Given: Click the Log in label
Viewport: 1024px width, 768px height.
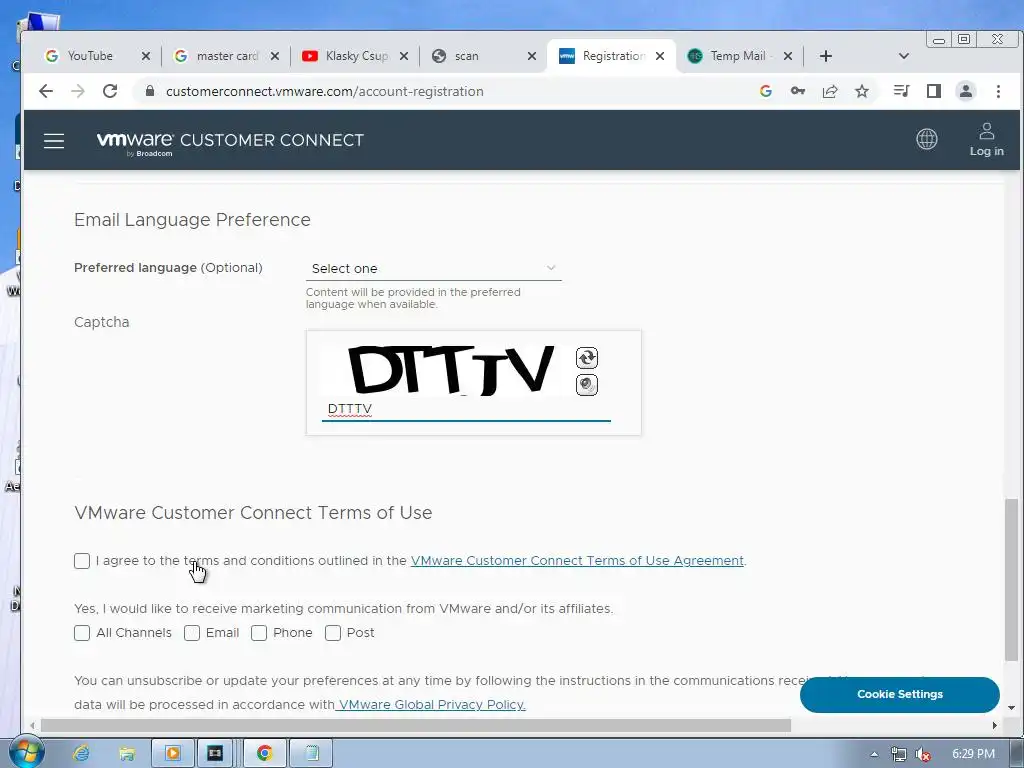Looking at the screenshot, I should tap(986, 151).
